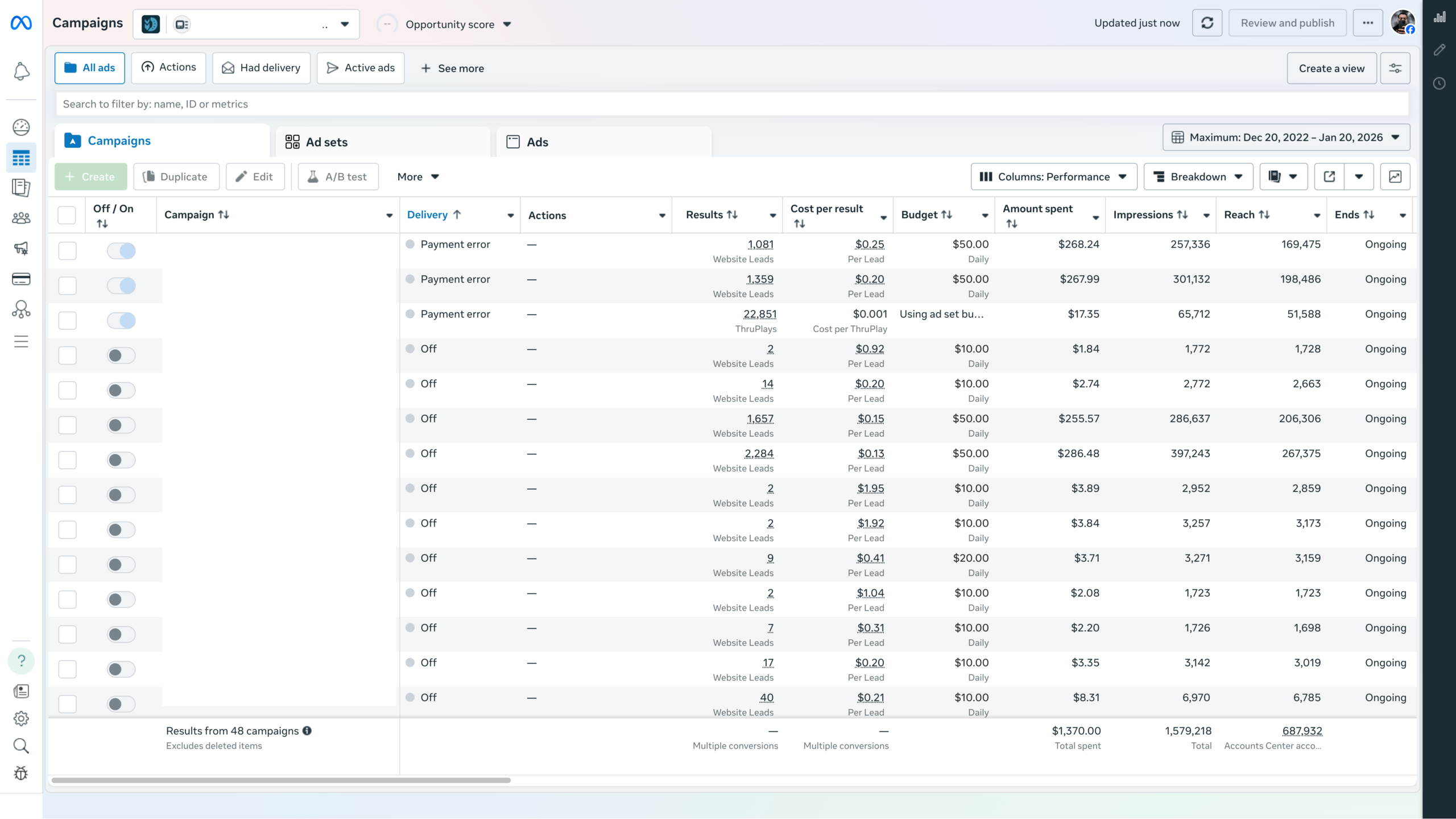Click the Had delivery filter button

click(x=261, y=68)
